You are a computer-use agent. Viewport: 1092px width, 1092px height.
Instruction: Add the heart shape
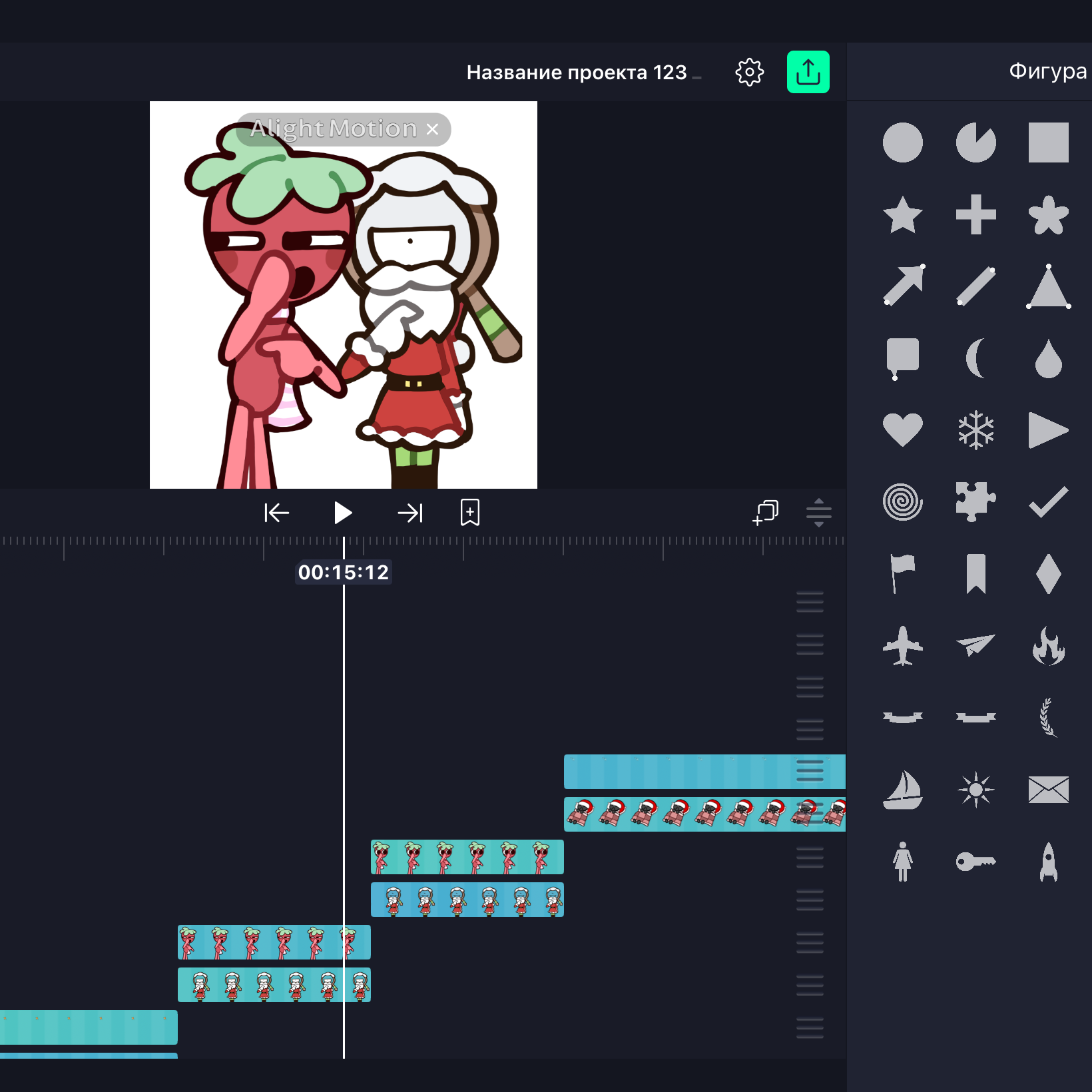coord(902,429)
